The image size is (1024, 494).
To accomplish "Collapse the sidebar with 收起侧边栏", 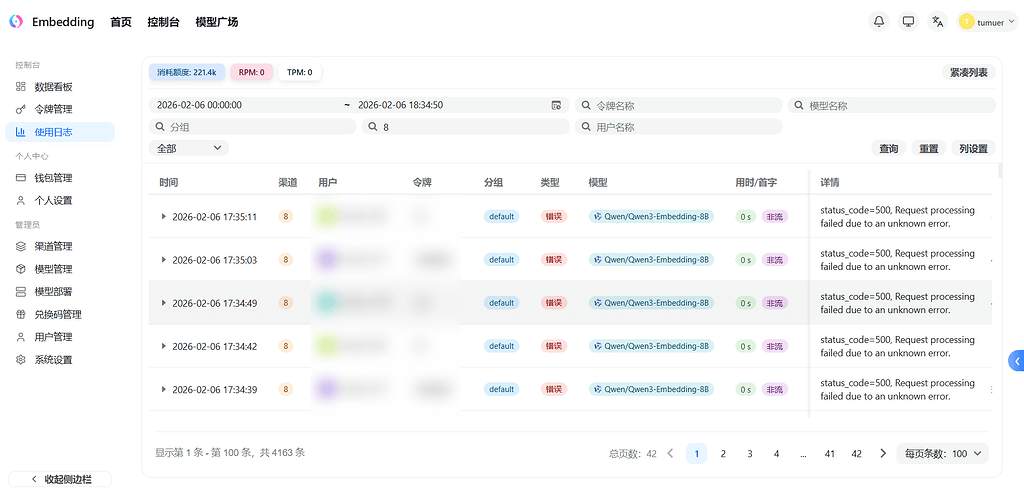I will [60, 480].
